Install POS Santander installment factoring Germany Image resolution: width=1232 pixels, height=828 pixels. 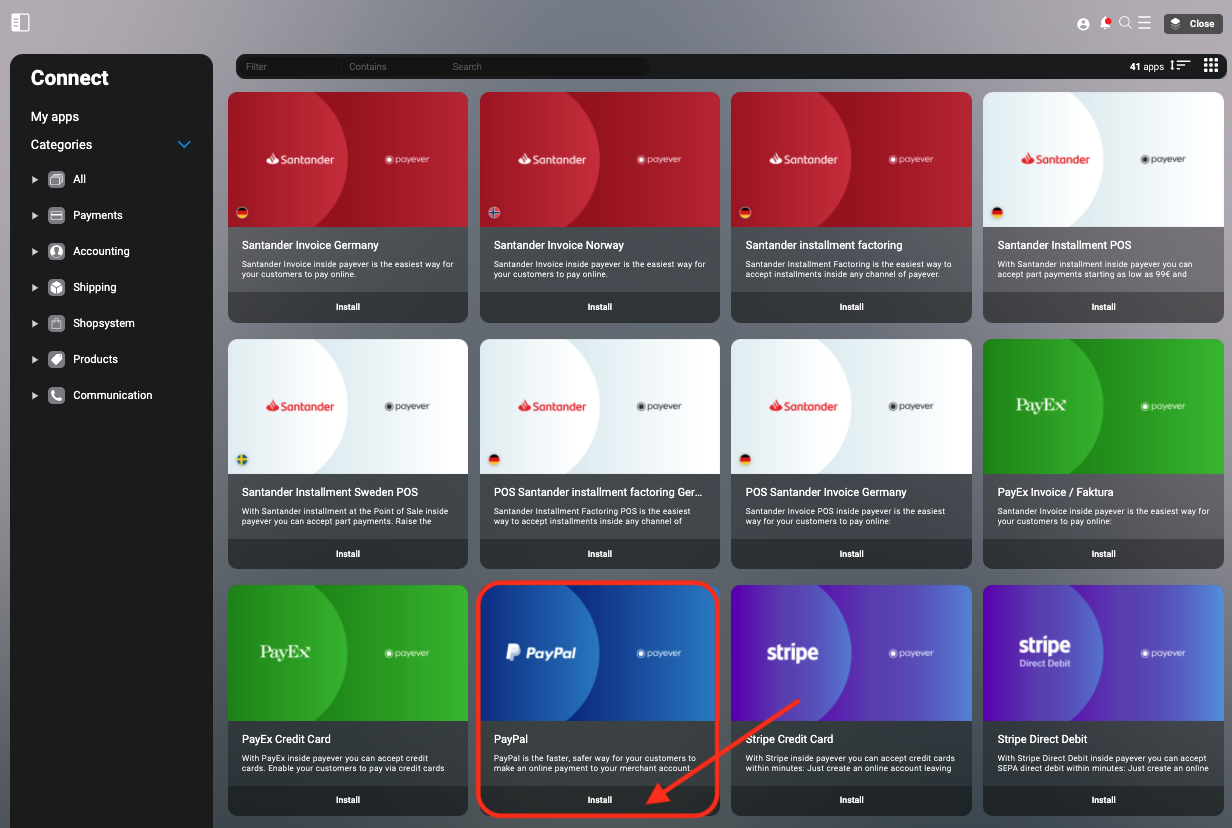[600, 554]
